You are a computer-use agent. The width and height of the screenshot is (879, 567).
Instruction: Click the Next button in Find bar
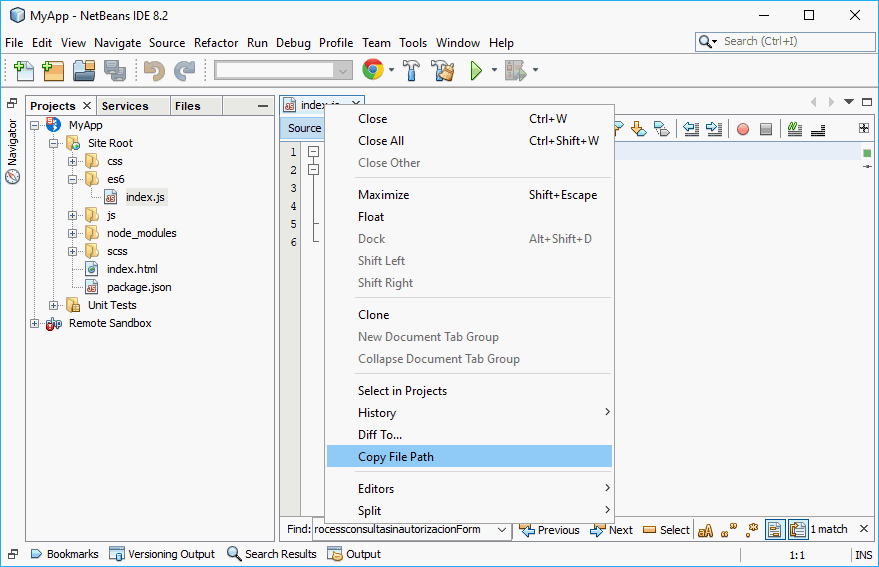pos(611,530)
